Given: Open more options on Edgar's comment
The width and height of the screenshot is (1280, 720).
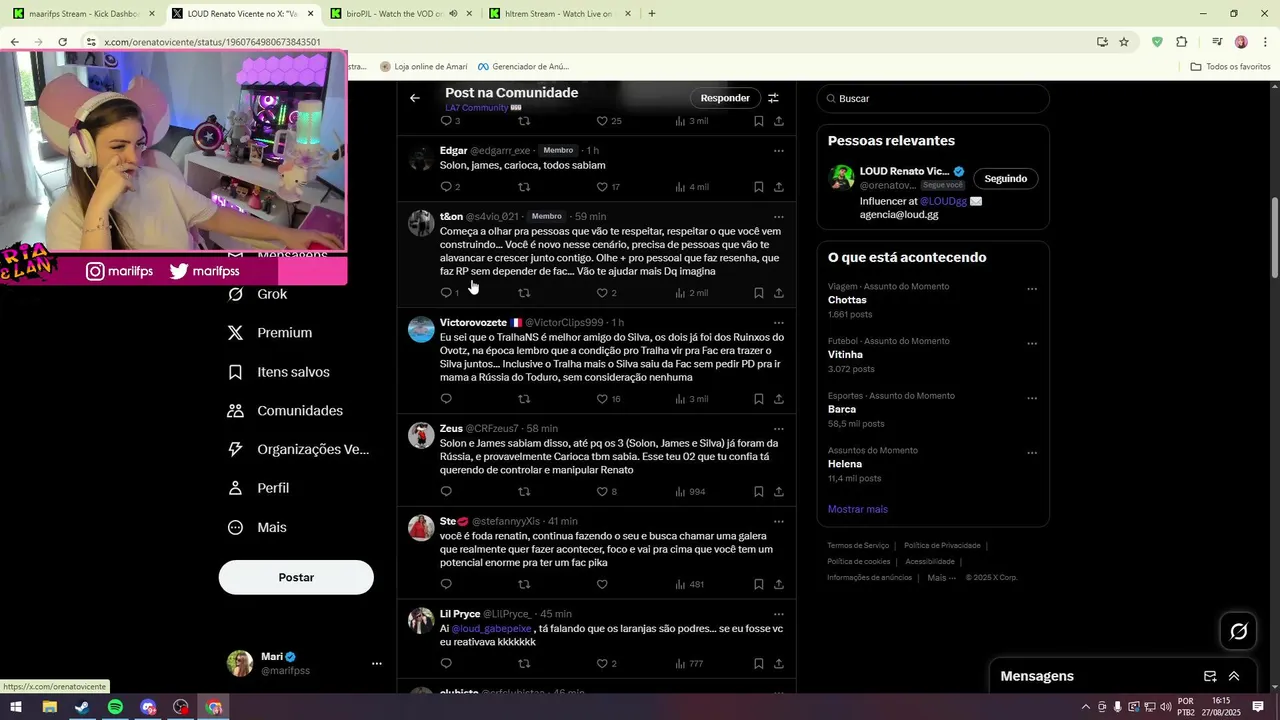Looking at the screenshot, I should 779,151.
